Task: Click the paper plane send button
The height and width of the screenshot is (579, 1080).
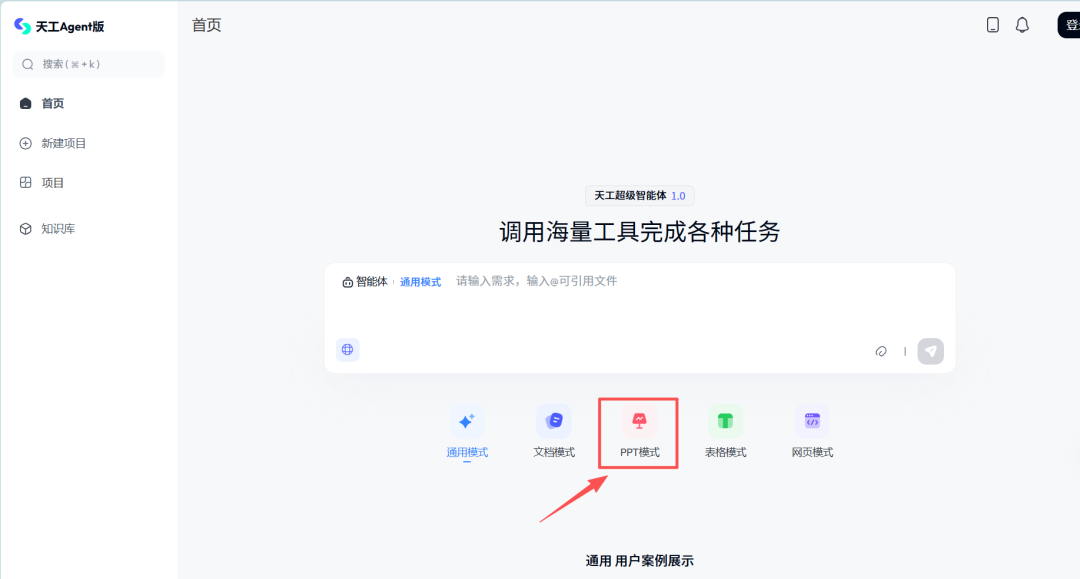Action: (x=930, y=351)
